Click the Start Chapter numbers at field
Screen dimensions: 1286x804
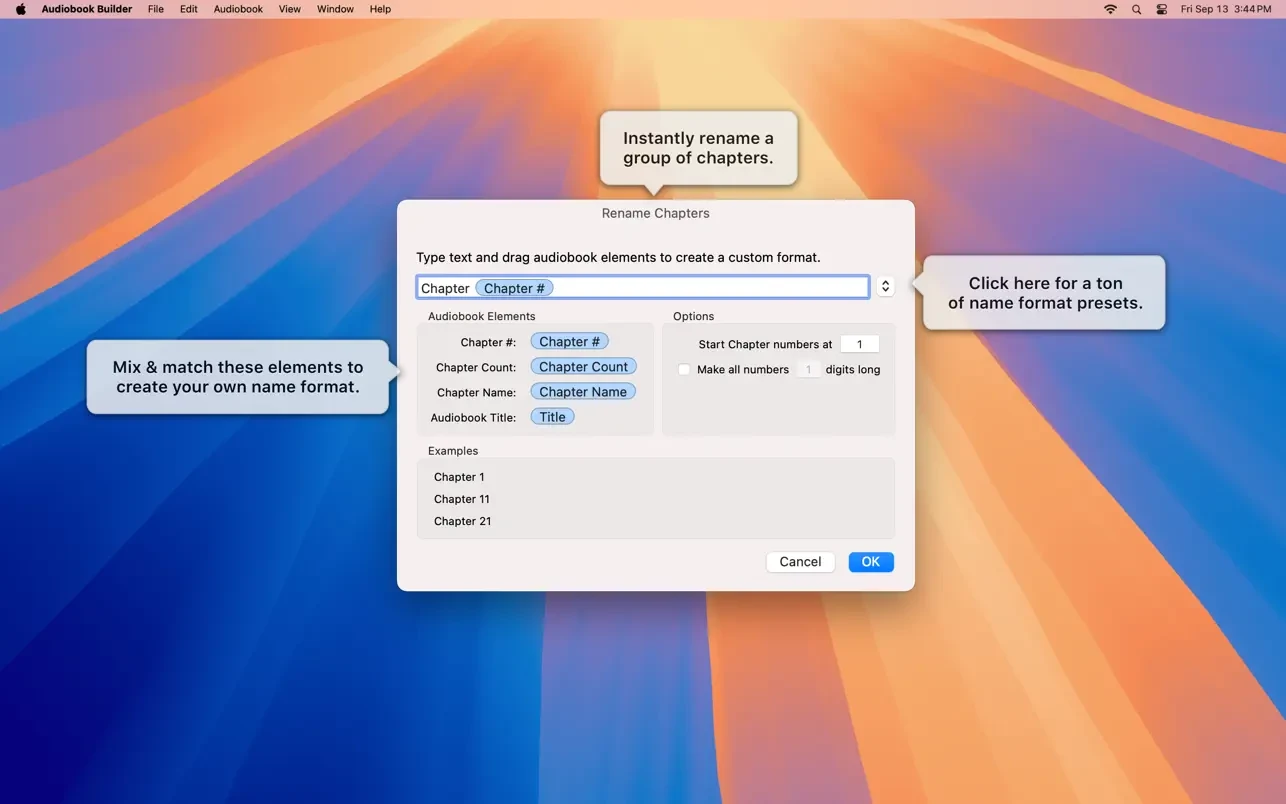859,344
